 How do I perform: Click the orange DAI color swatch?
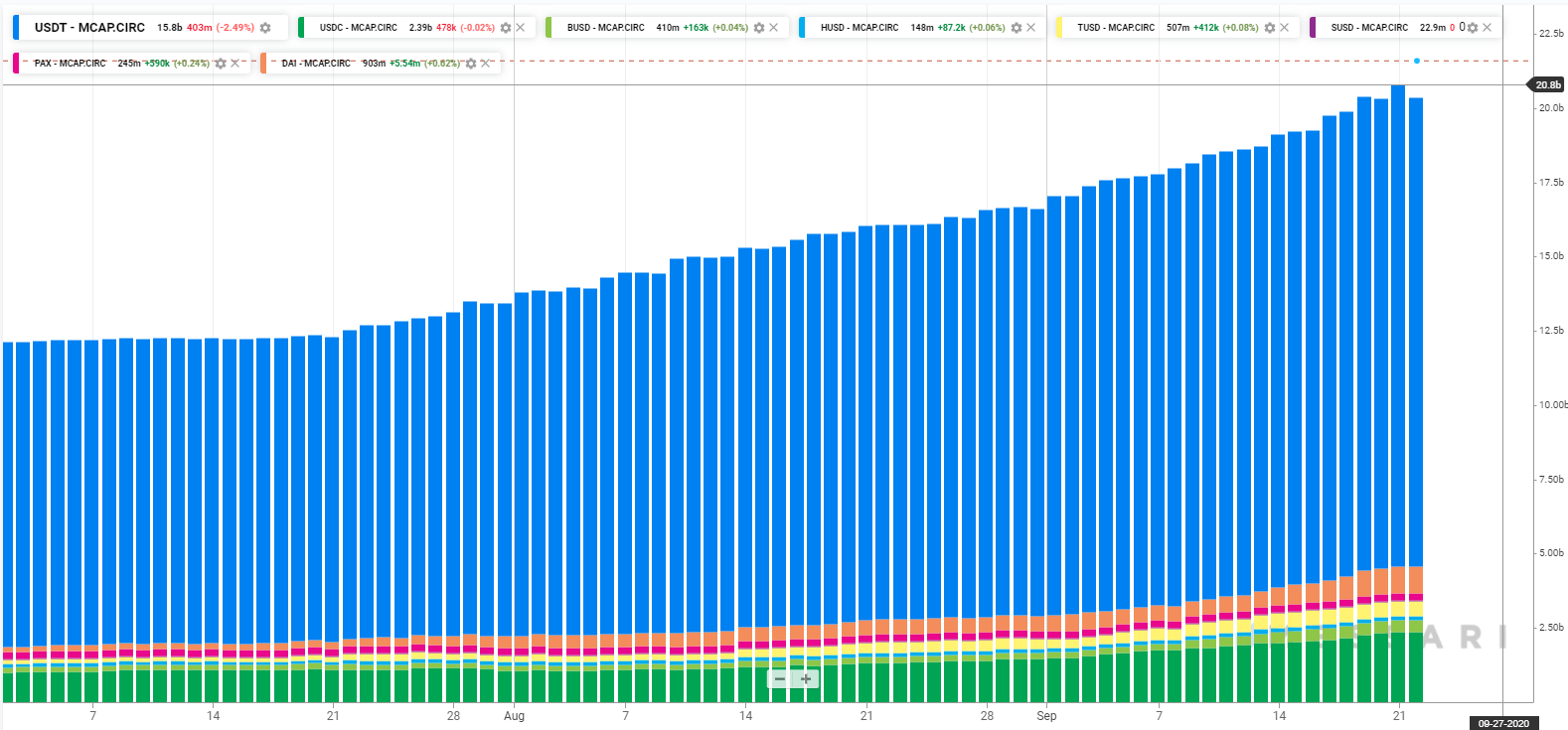[263, 64]
